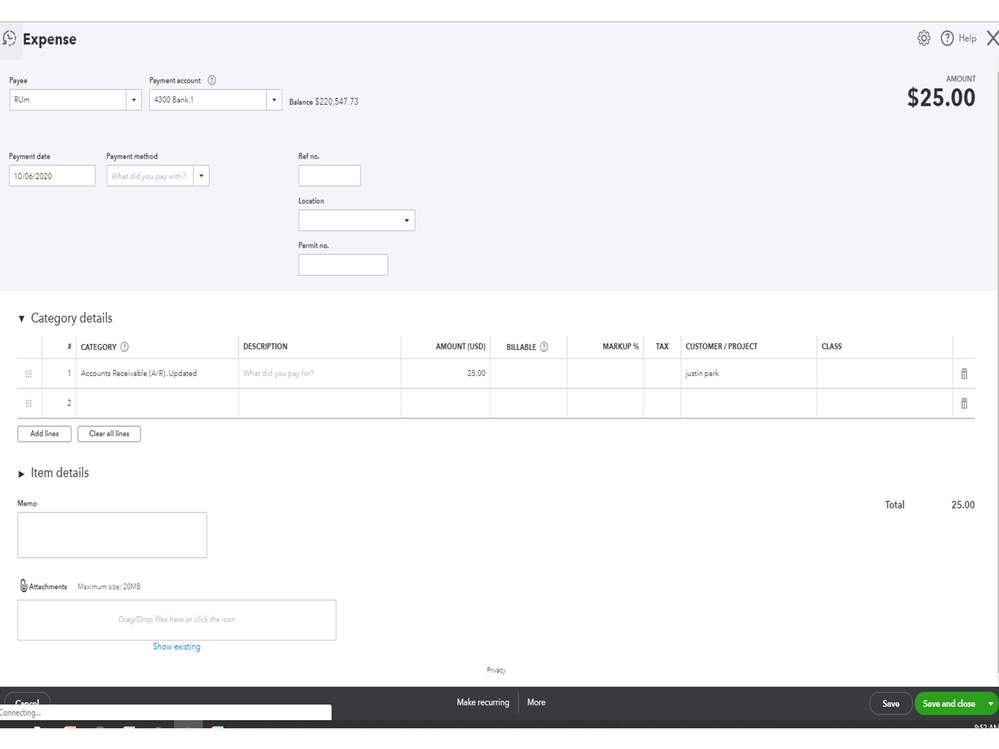Screen dimensions: 999x749
Task: Click the Save button
Action: click(891, 704)
